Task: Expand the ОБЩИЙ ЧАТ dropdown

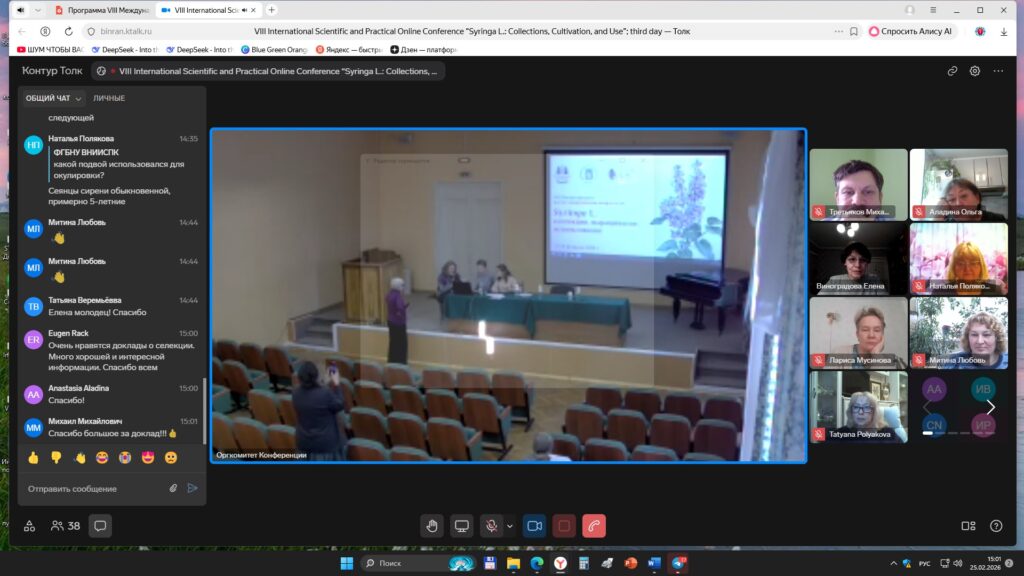Action: [x=54, y=98]
